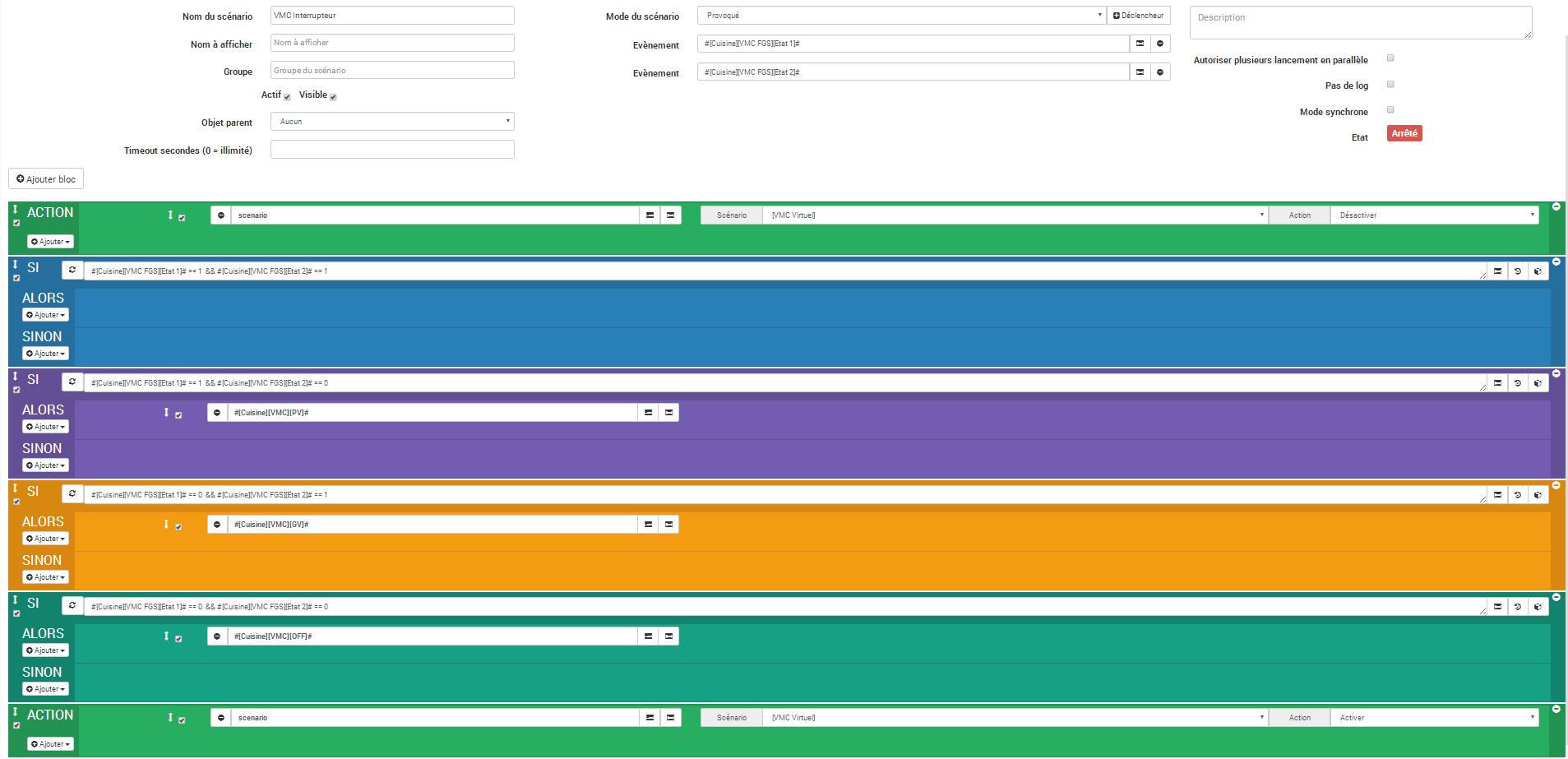Delete the Désactiver ACTION block with minus icon
The height and width of the screenshot is (759, 1568).
1556,206
